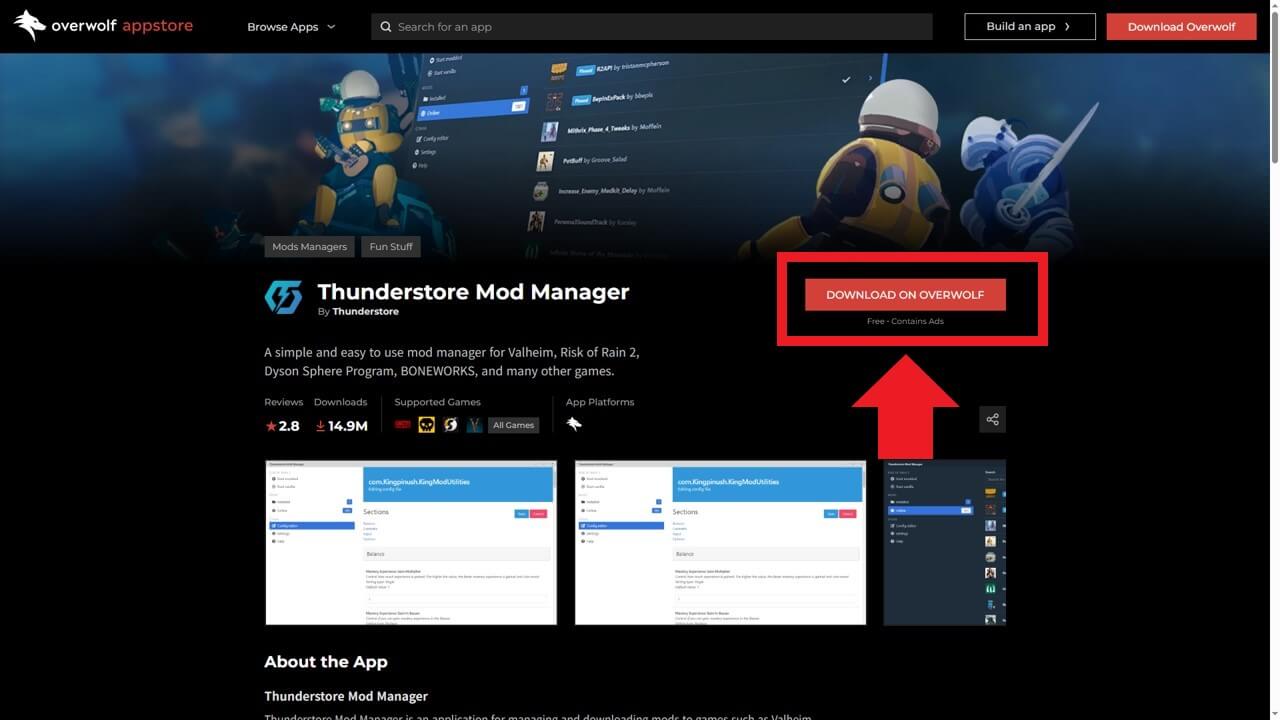Click the About the App heading

click(x=326, y=662)
